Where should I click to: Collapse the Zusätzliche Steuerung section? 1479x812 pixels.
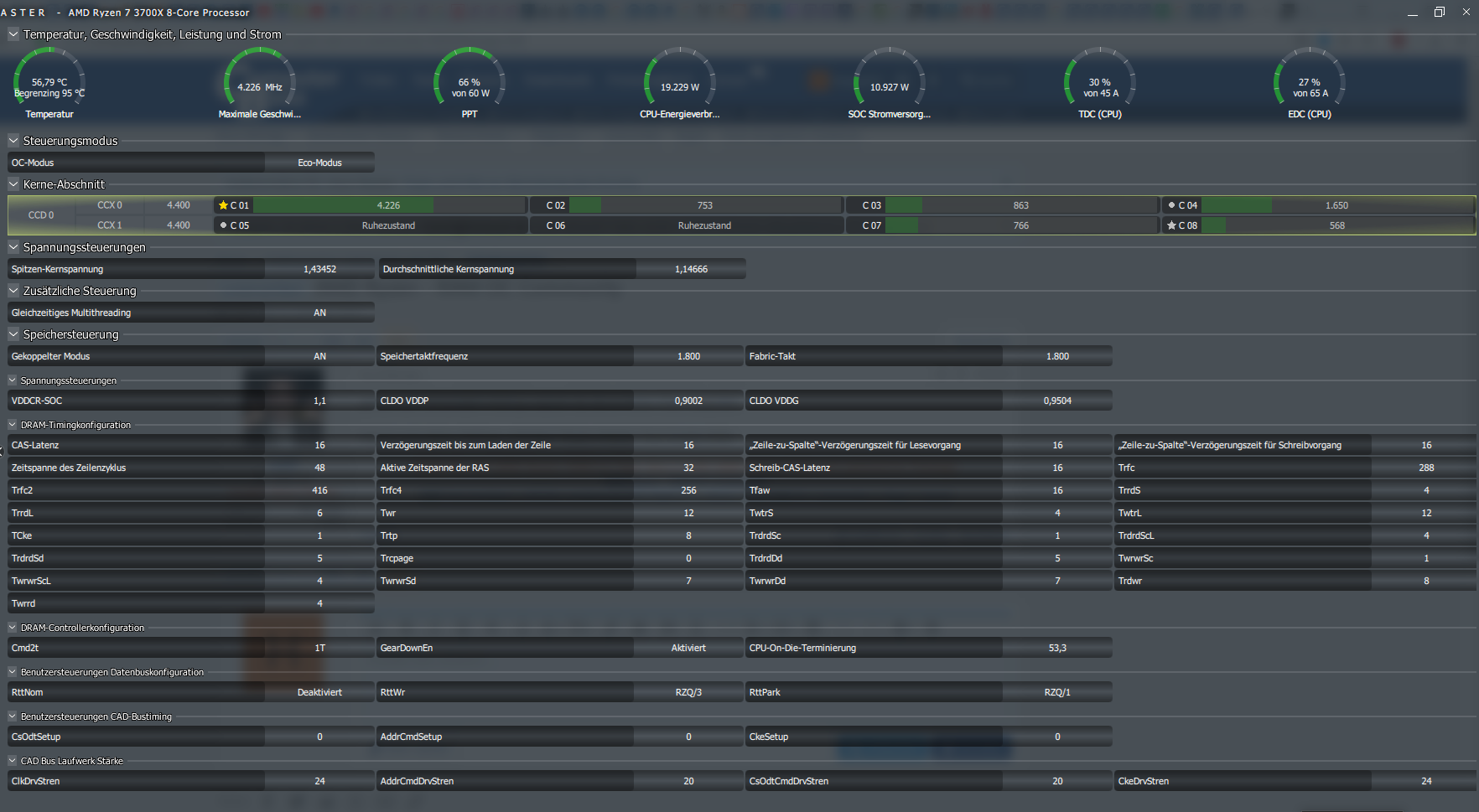(x=13, y=291)
